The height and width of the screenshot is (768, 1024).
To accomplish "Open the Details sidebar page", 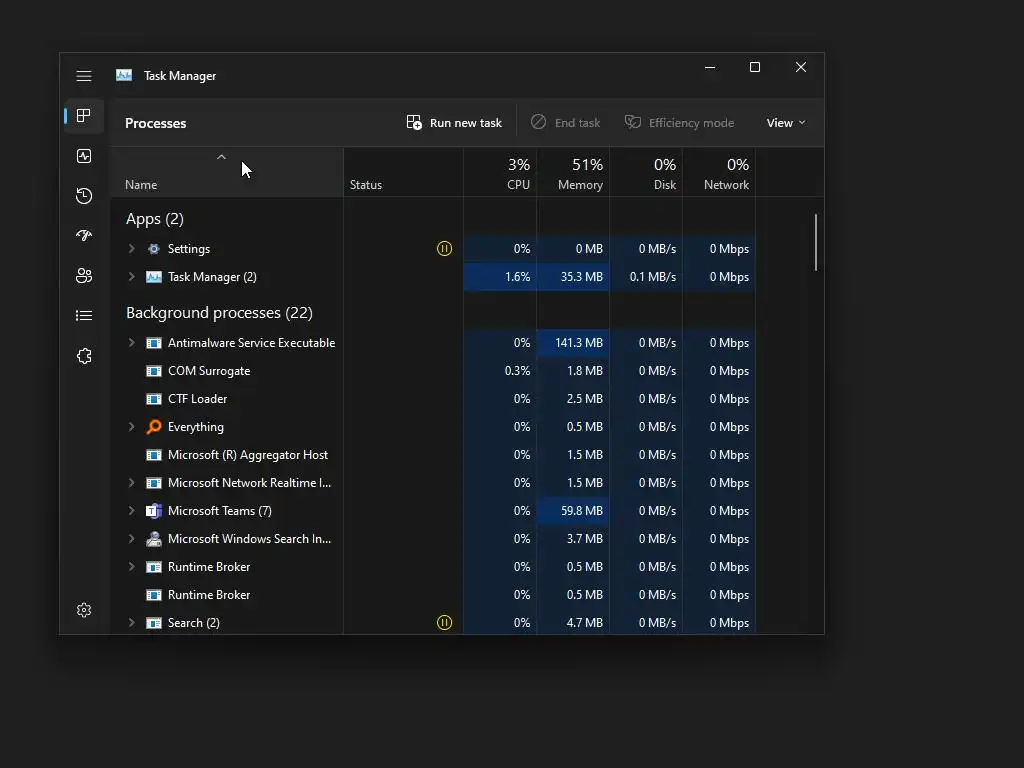I will click(84, 315).
